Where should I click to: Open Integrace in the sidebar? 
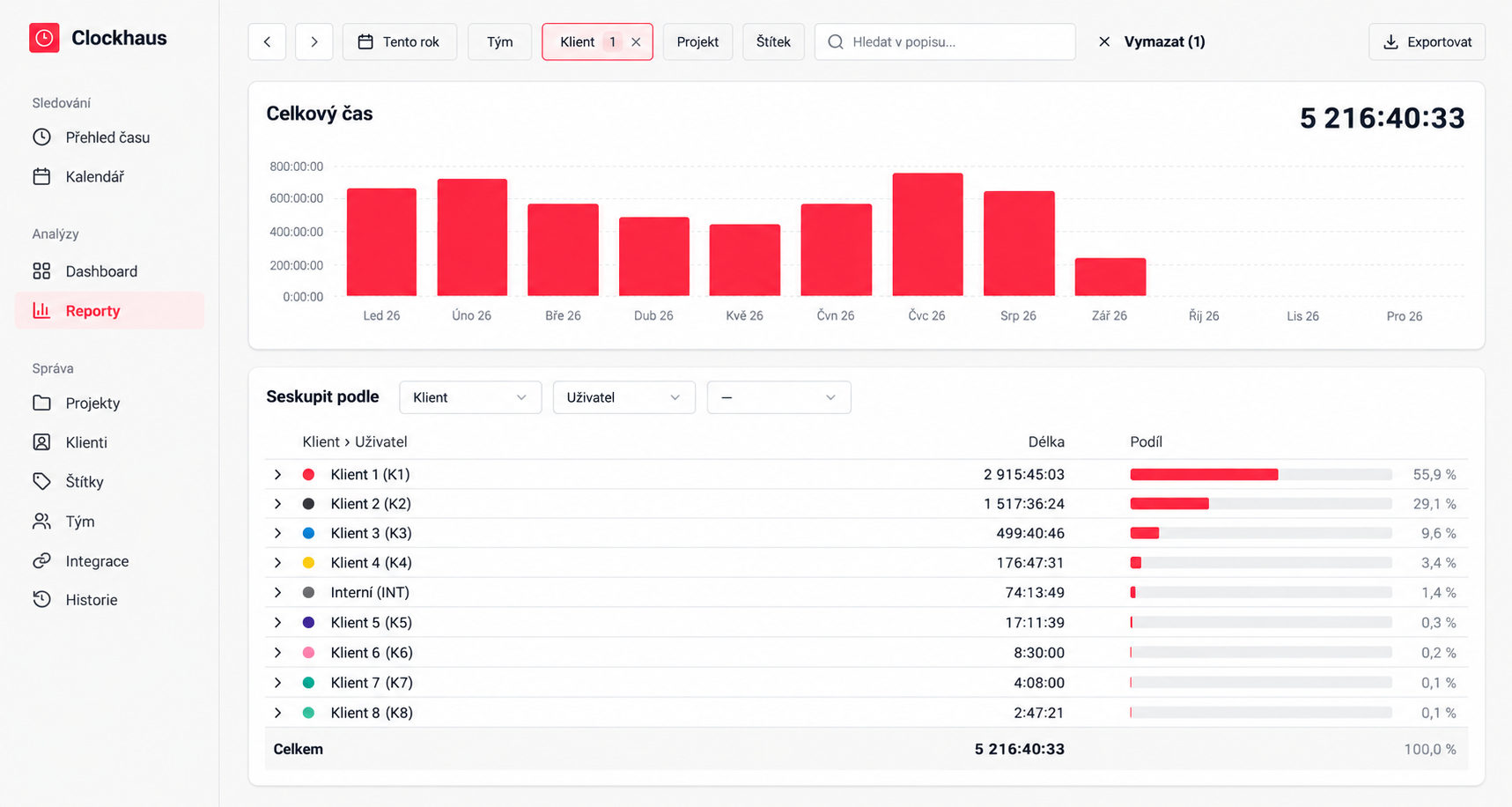109,560
